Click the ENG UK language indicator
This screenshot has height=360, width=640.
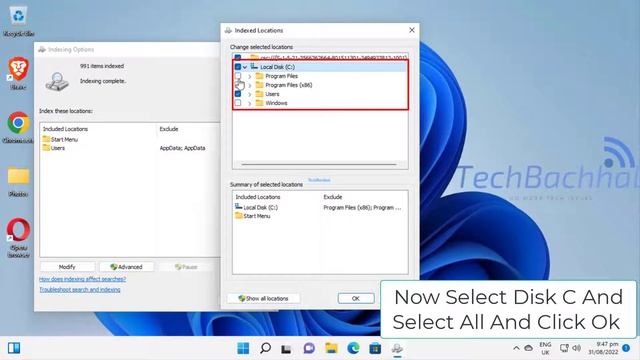tap(545, 348)
